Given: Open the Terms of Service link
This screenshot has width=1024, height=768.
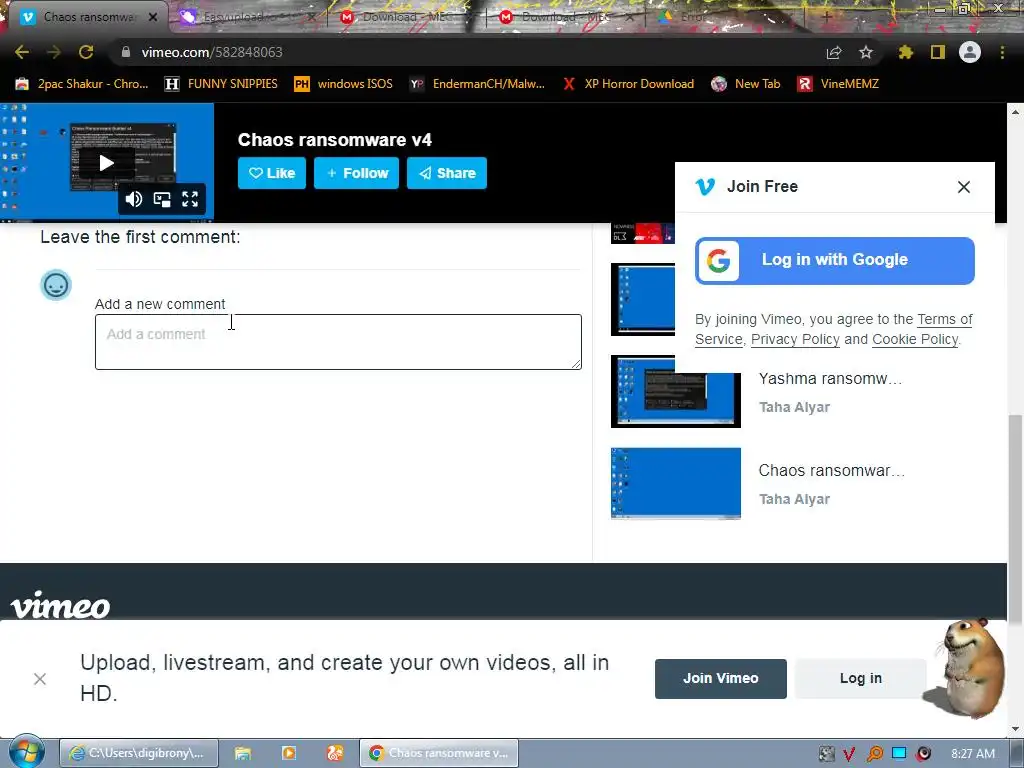Looking at the screenshot, I should (944, 319).
